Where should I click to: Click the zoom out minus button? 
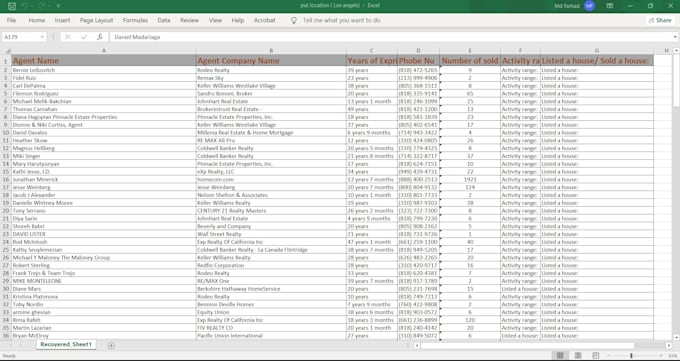[608, 356]
